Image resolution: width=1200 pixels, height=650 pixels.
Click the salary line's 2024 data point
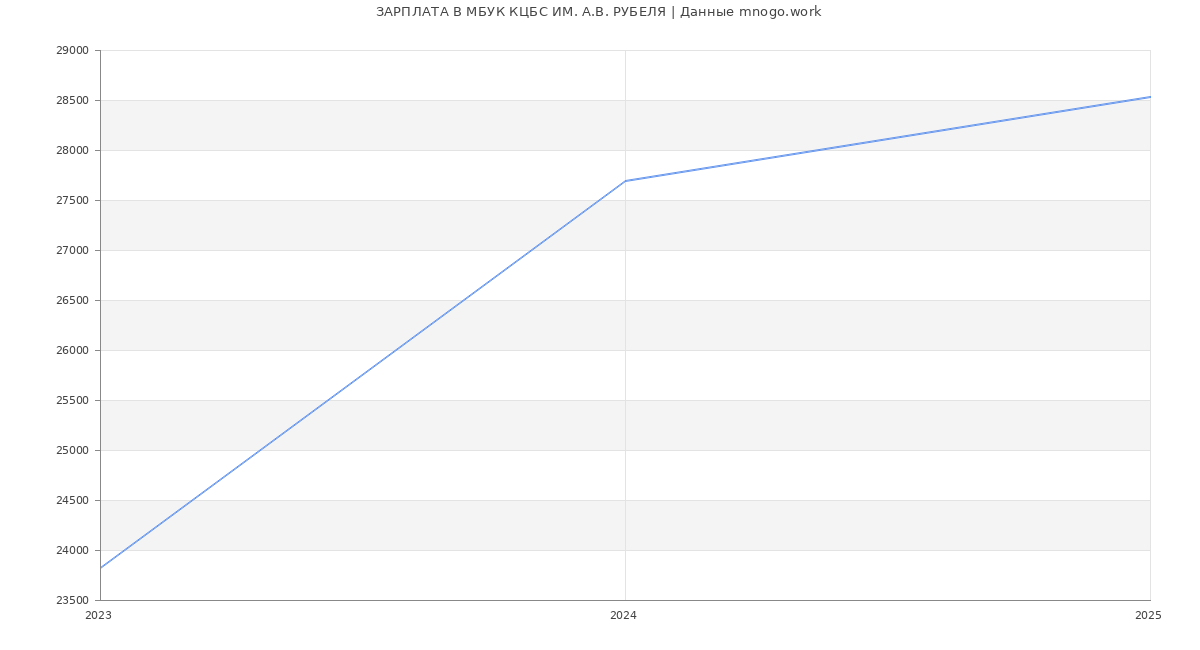pyautogui.click(x=625, y=181)
